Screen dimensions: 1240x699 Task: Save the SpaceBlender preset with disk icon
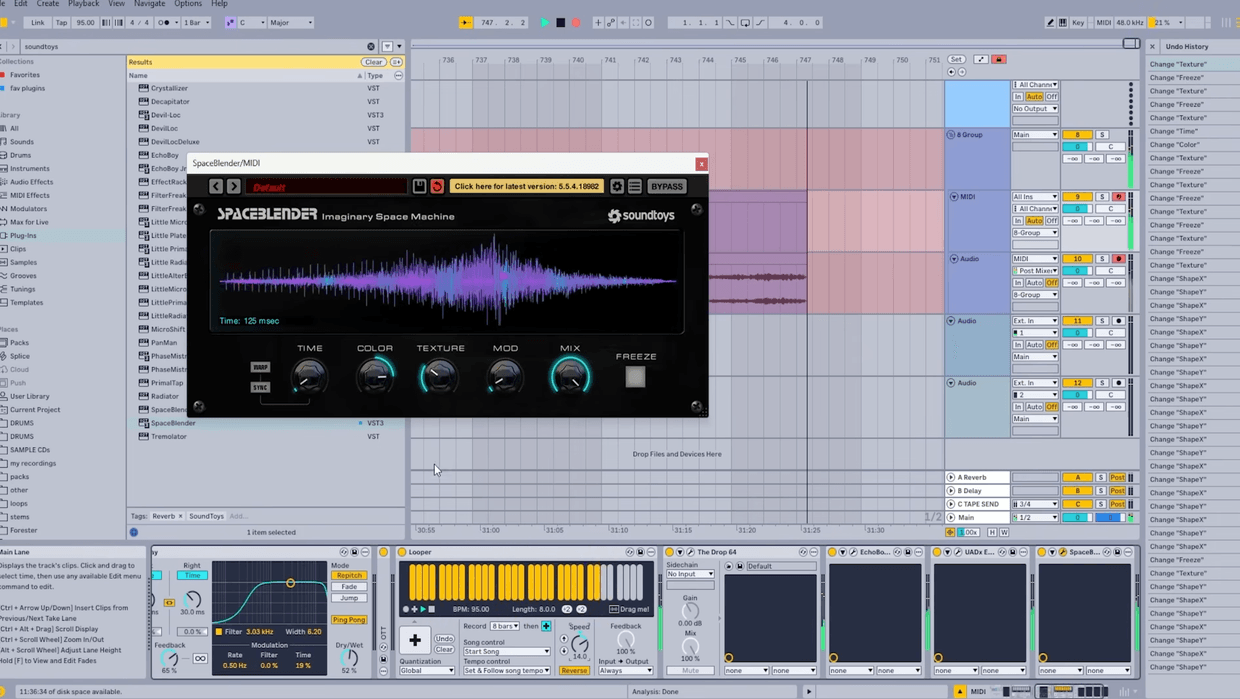(420, 186)
